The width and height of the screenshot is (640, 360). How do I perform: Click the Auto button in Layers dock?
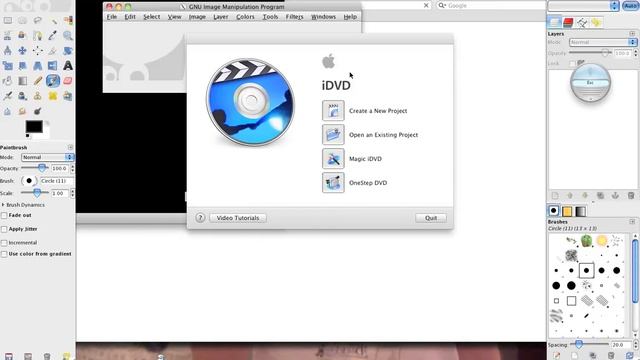pos(631,6)
